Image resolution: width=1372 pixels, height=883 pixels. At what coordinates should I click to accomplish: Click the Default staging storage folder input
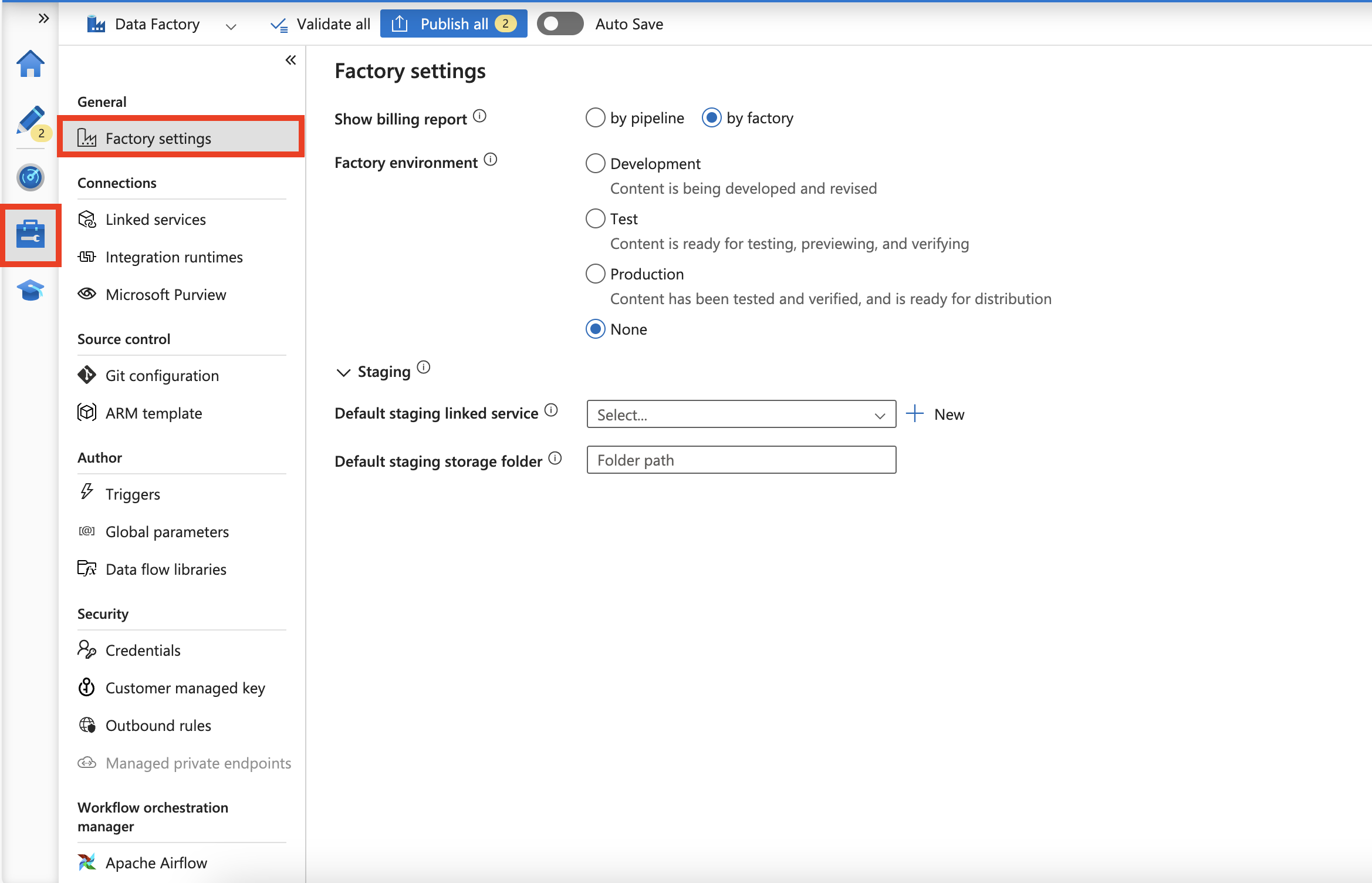pyautogui.click(x=740, y=460)
